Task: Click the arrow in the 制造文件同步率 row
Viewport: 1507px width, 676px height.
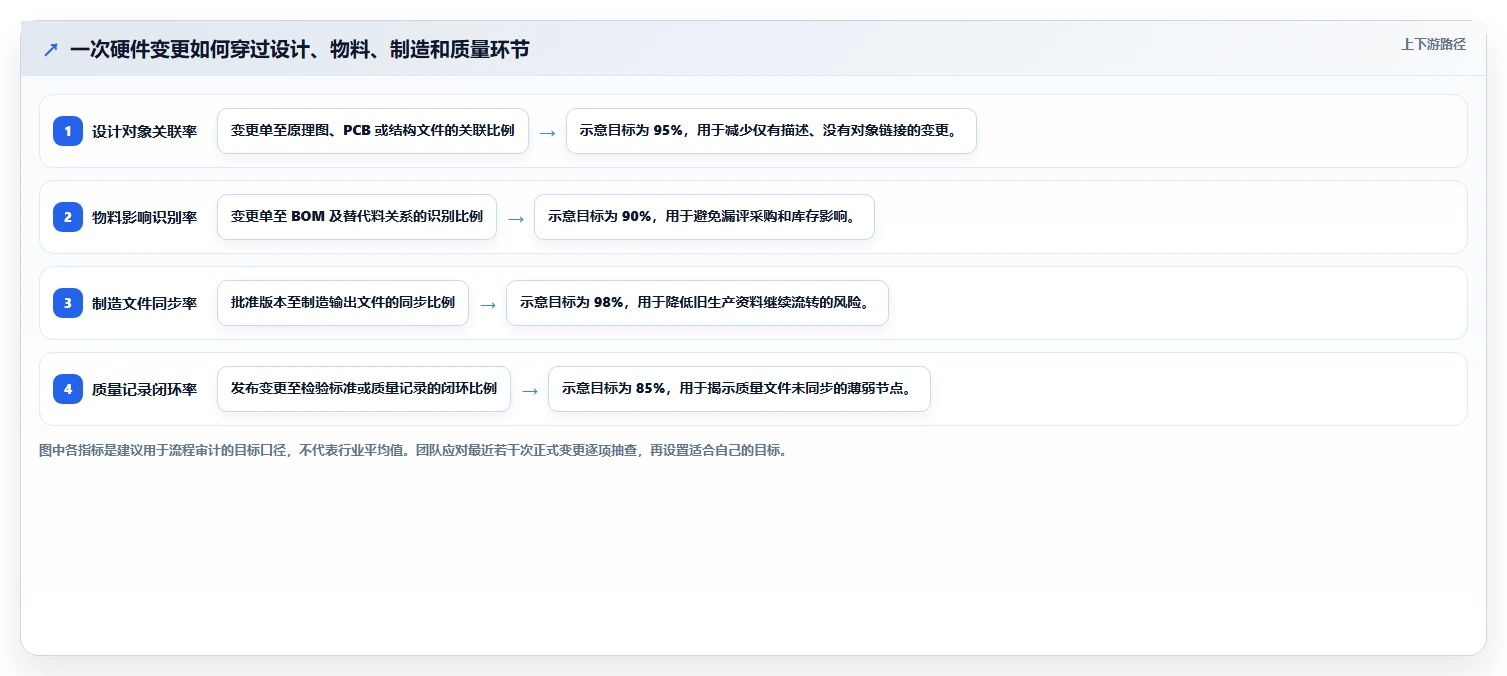Action: click(487, 304)
